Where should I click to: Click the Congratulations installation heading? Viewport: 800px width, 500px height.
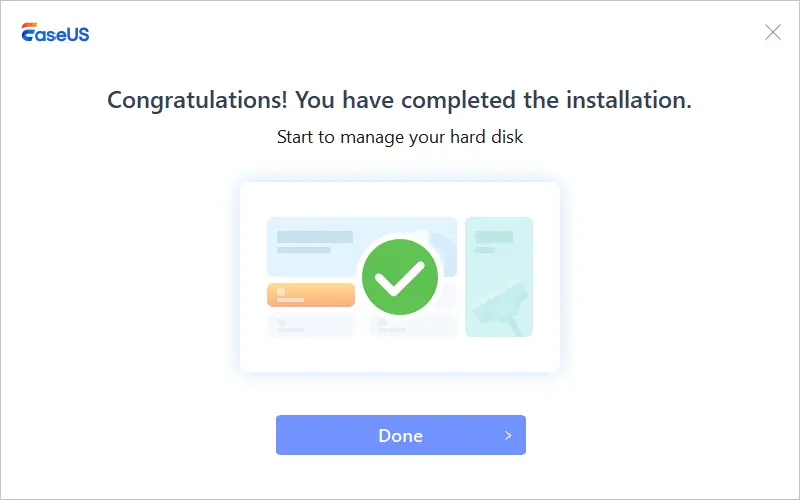[399, 99]
